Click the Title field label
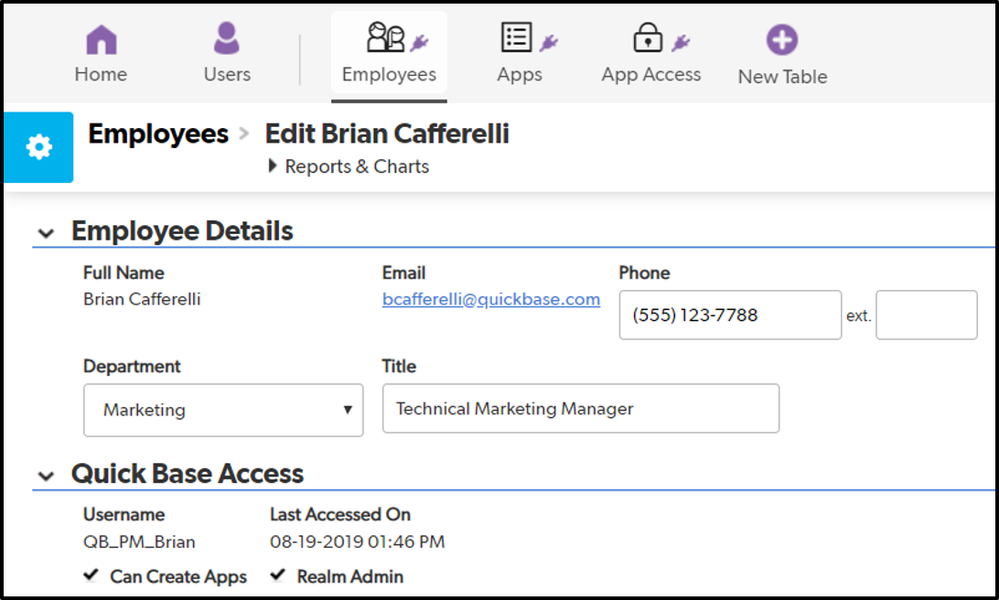 (x=399, y=366)
